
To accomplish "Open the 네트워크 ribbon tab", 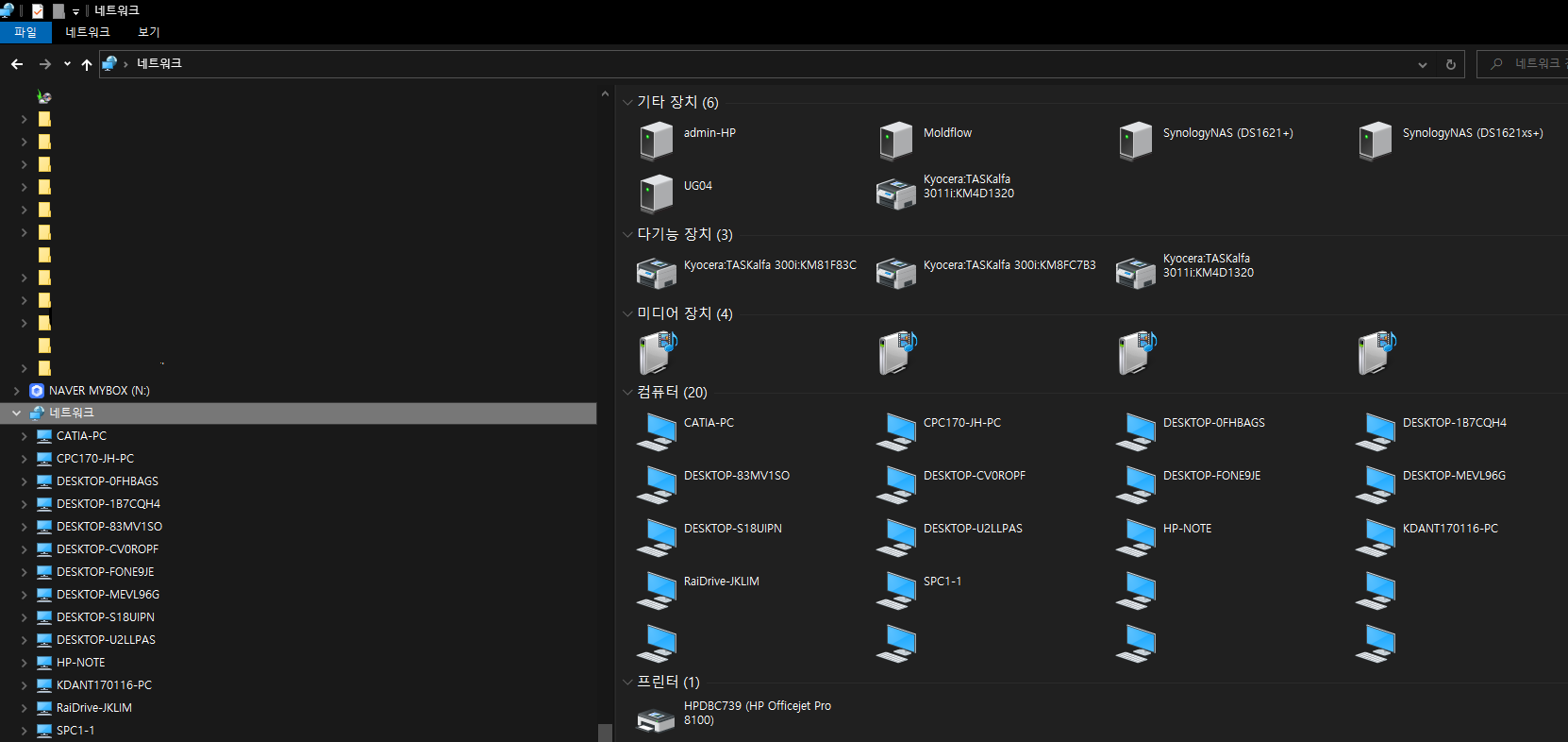I will click(88, 32).
